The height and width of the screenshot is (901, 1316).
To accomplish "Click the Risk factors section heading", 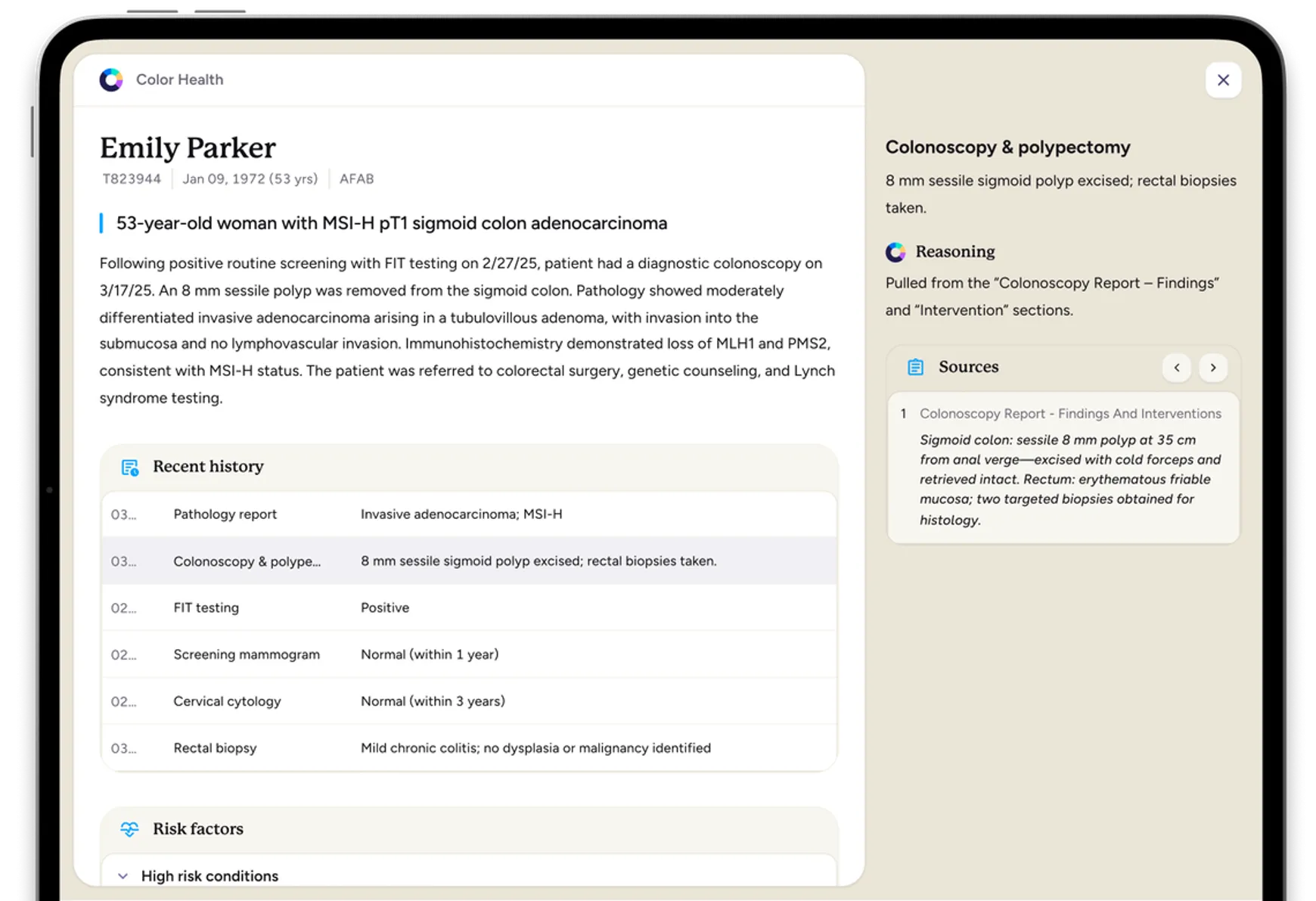I will (x=198, y=829).
